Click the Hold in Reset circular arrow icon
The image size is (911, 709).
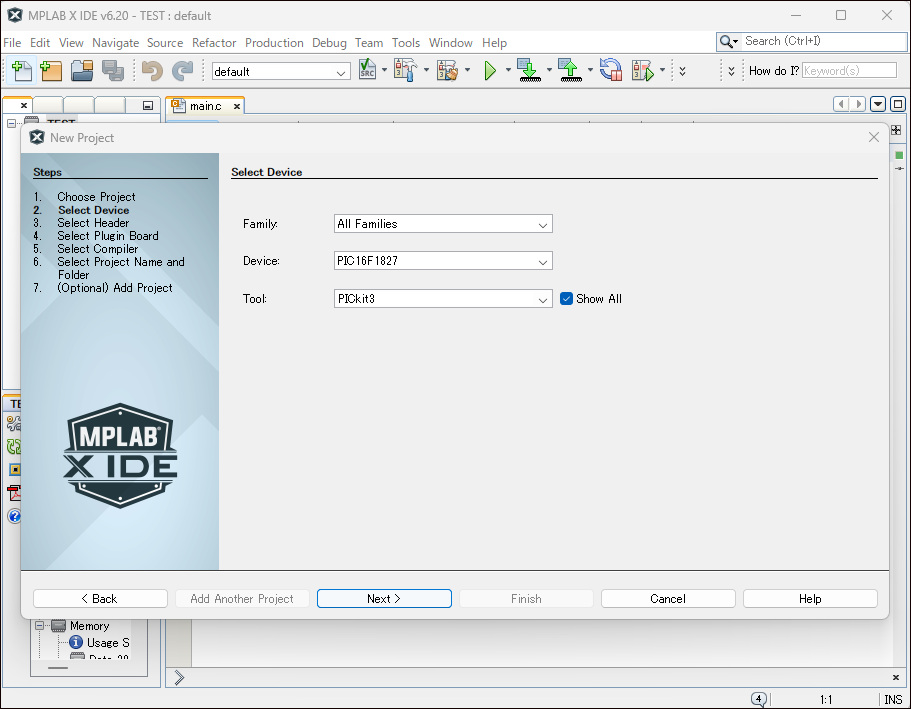tap(611, 70)
